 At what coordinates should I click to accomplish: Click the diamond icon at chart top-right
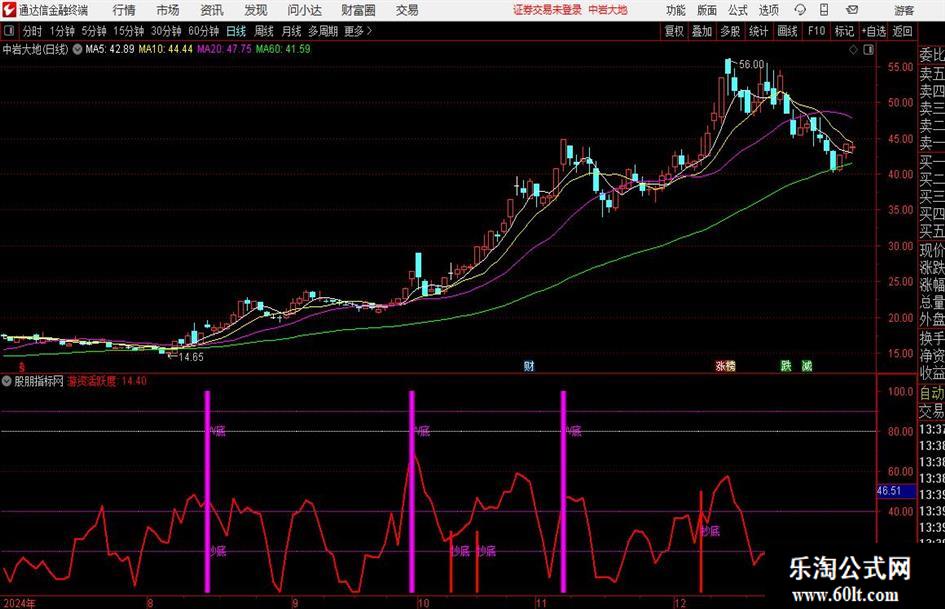tap(853, 50)
